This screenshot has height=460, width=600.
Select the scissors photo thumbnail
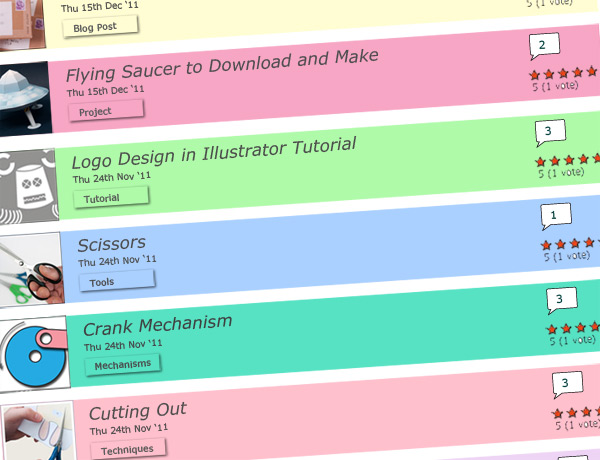point(31,269)
